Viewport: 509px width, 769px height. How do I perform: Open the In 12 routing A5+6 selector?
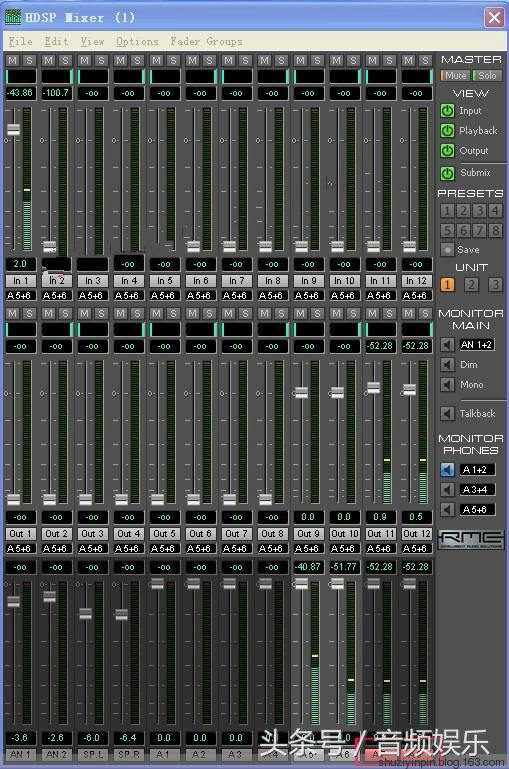[416, 296]
